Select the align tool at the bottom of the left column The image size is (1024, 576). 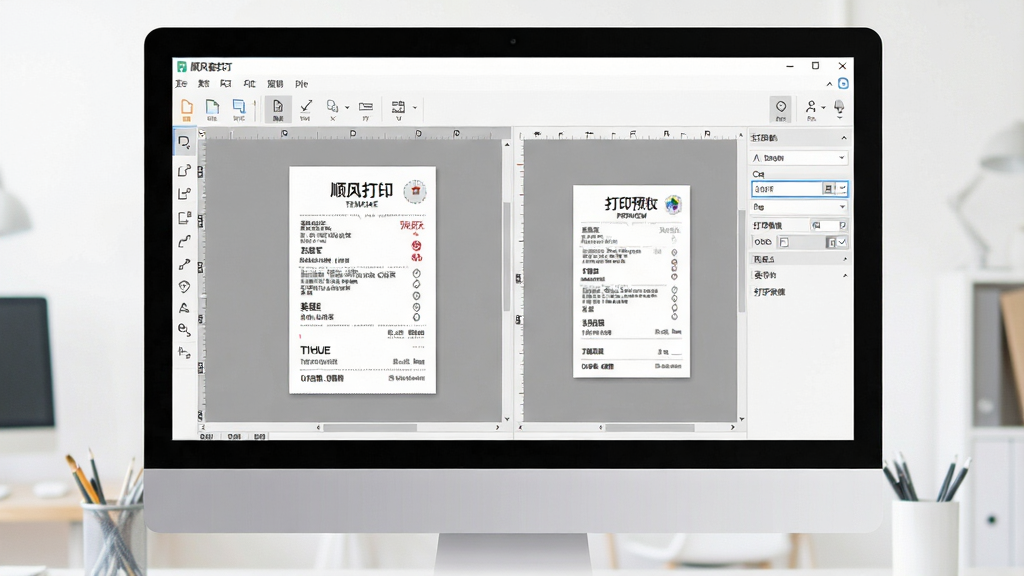click(x=184, y=353)
